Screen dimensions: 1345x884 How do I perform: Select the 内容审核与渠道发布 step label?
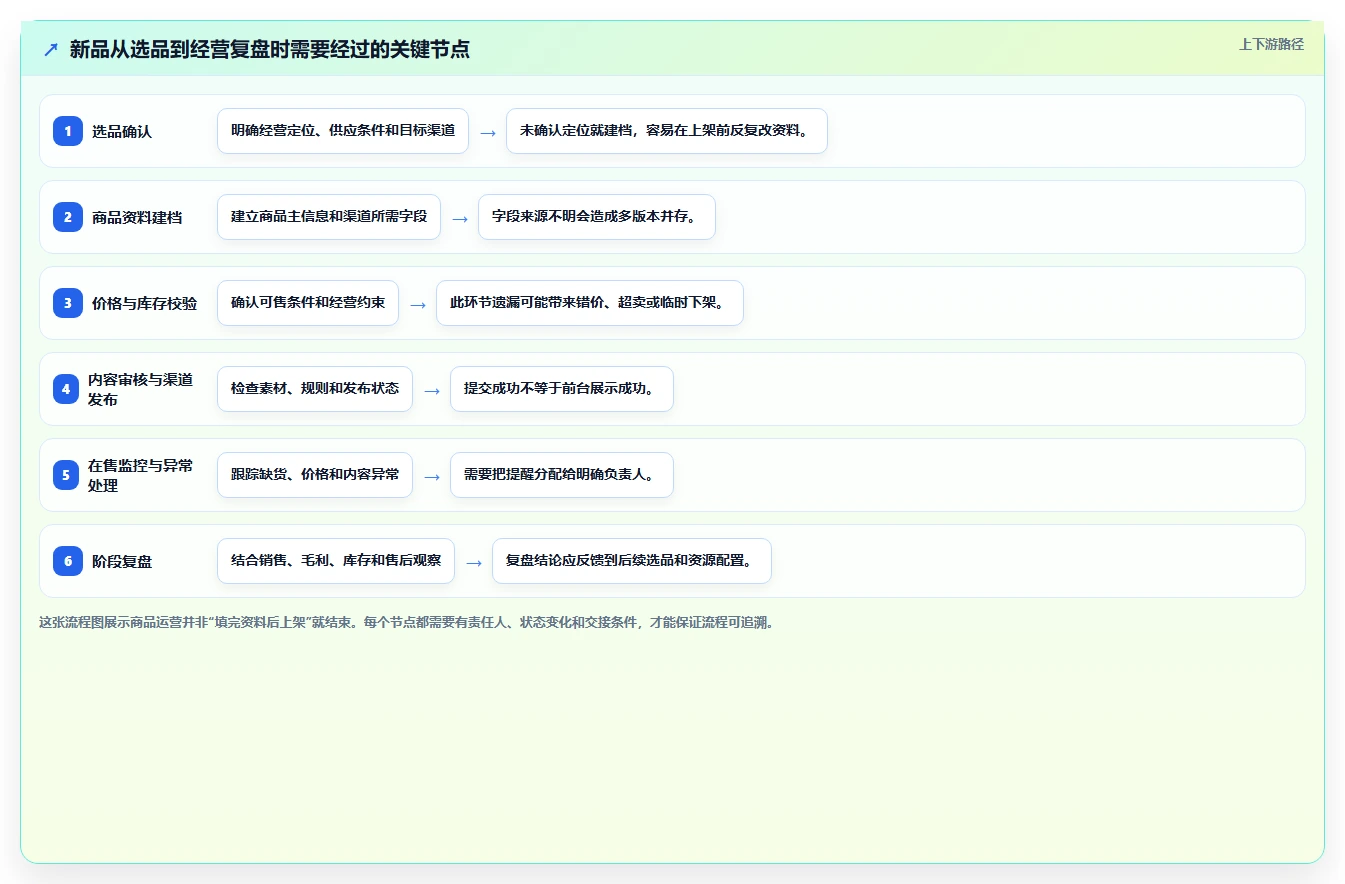point(142,389)
